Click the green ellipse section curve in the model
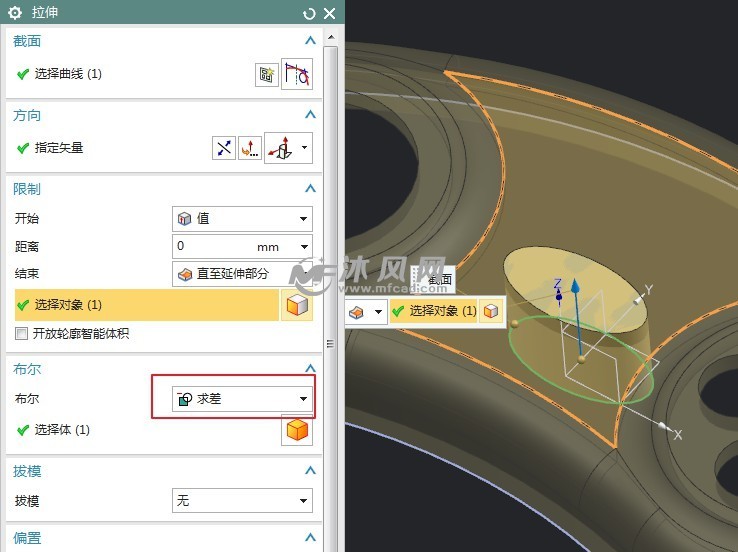This screenshot has width=738, height=552. point(580,360)
